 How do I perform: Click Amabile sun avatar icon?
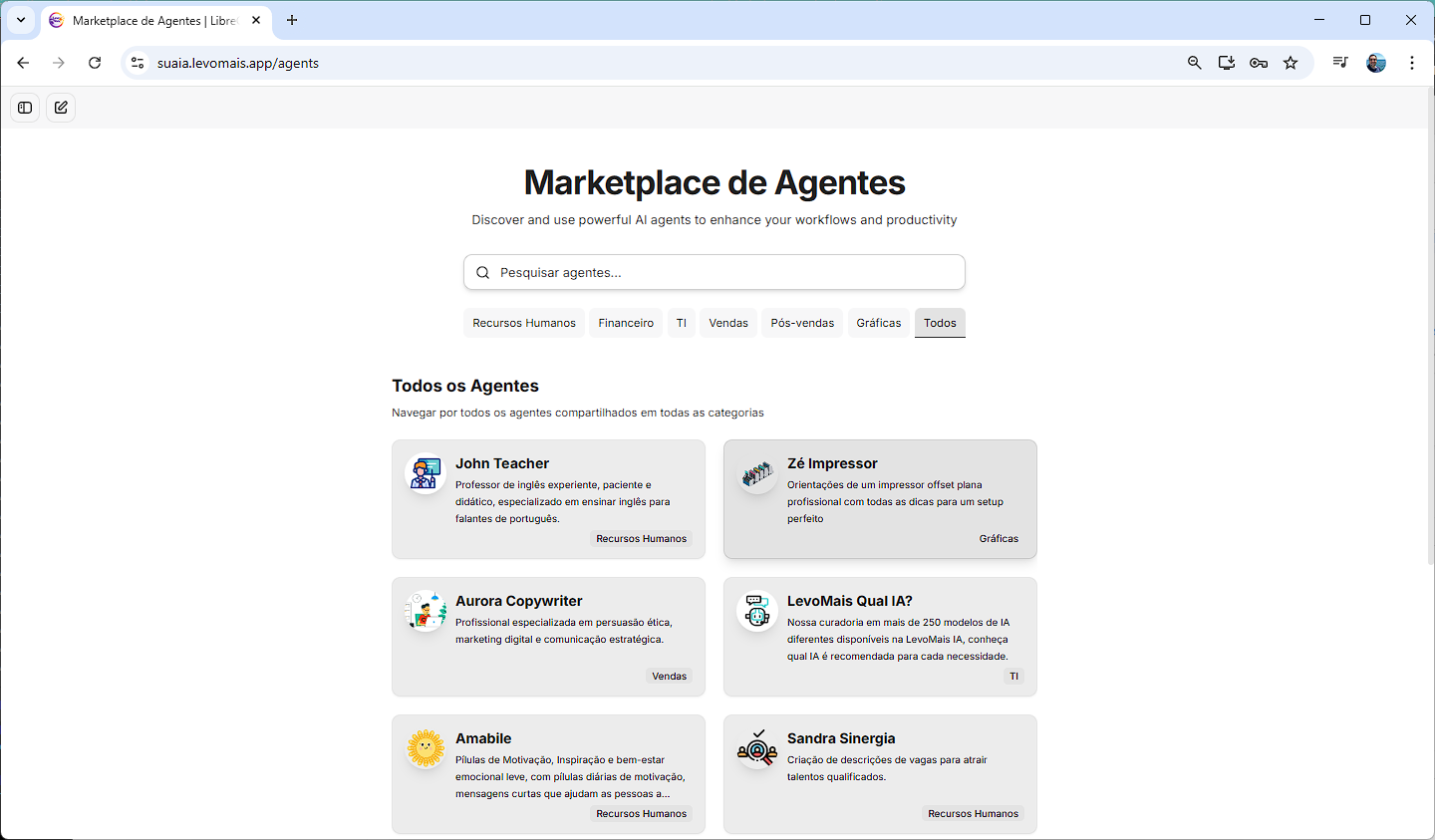point(426,748)
